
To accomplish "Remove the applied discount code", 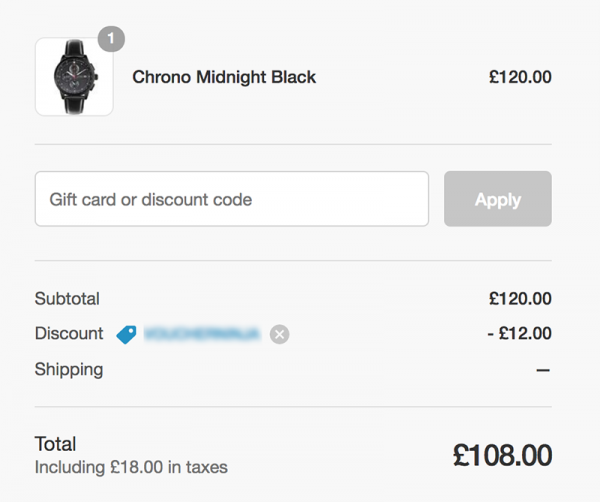I will [x=280, y=334].
